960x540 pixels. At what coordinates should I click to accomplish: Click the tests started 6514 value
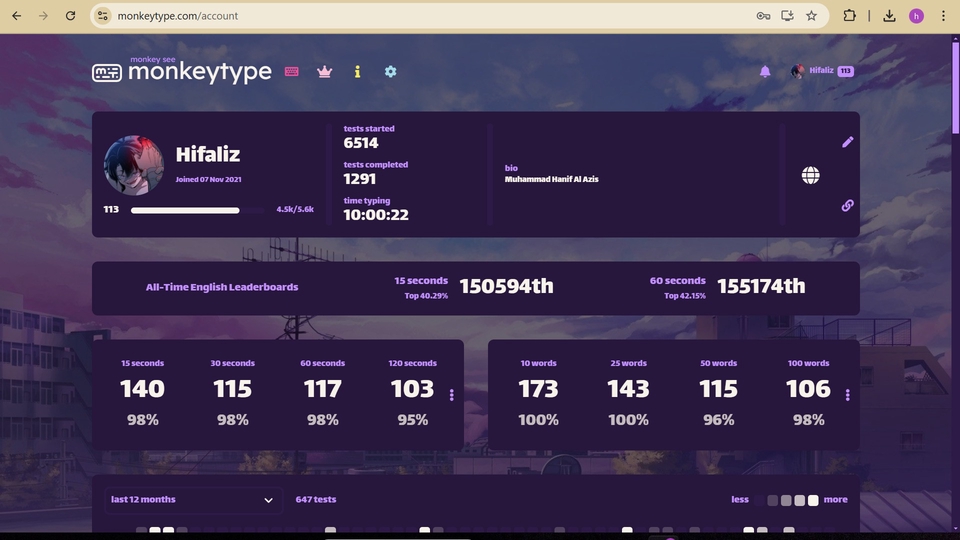[361, 143]
